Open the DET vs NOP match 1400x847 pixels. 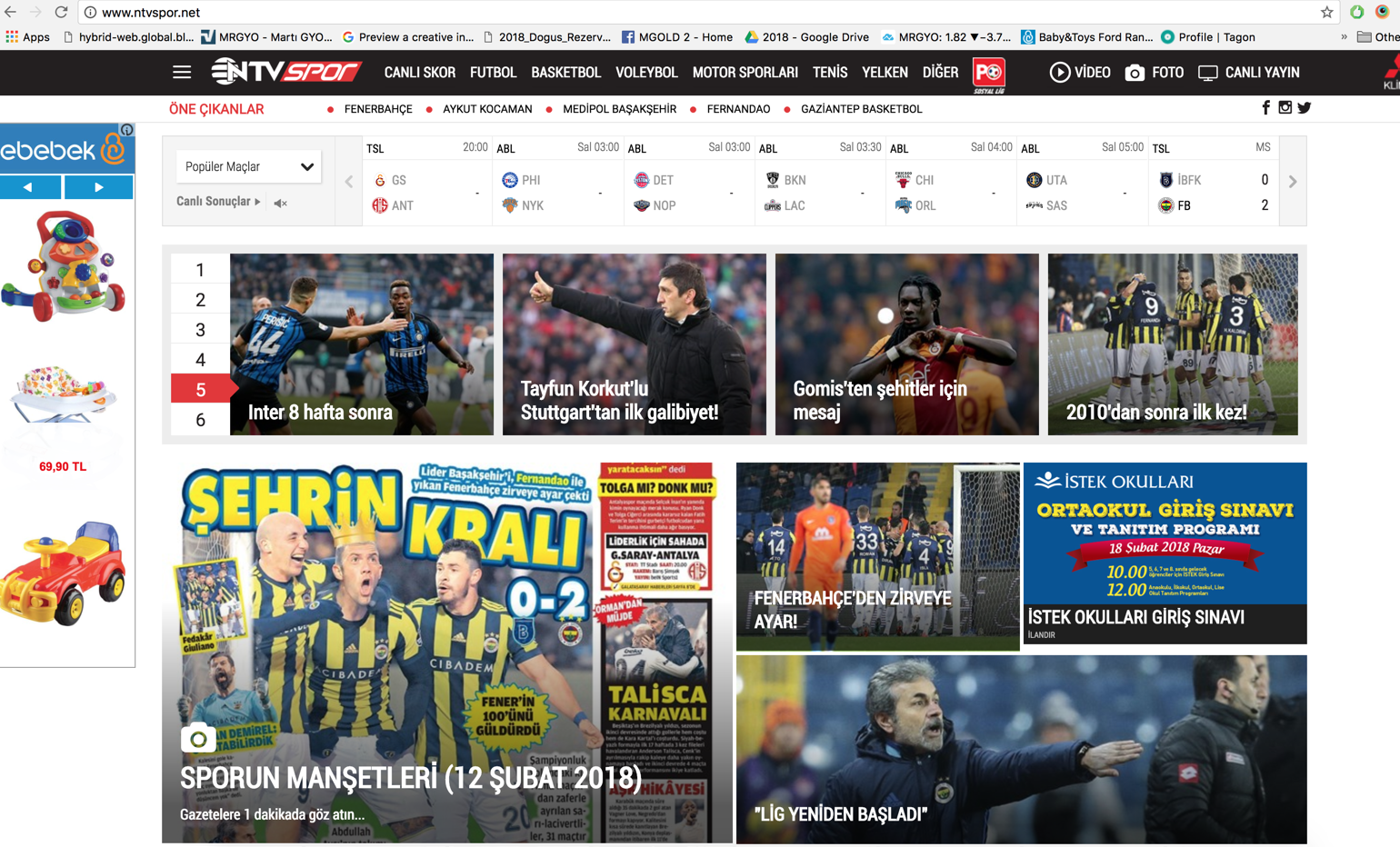(x=689, y=181)
